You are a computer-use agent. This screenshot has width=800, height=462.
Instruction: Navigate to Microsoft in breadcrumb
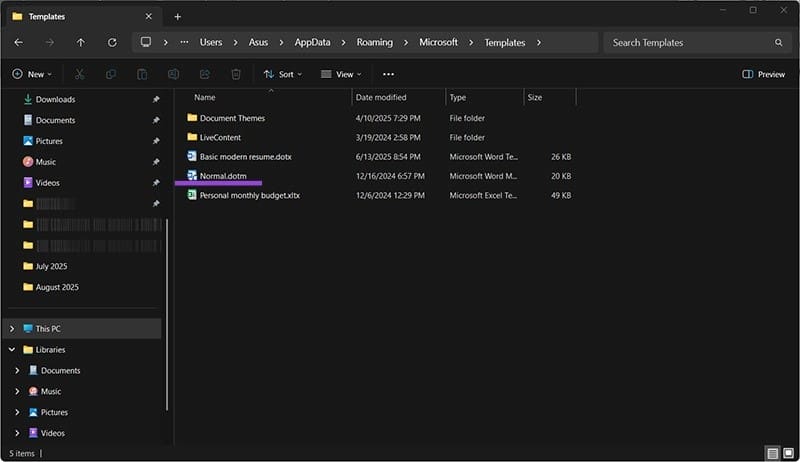(x=438, y=42)
